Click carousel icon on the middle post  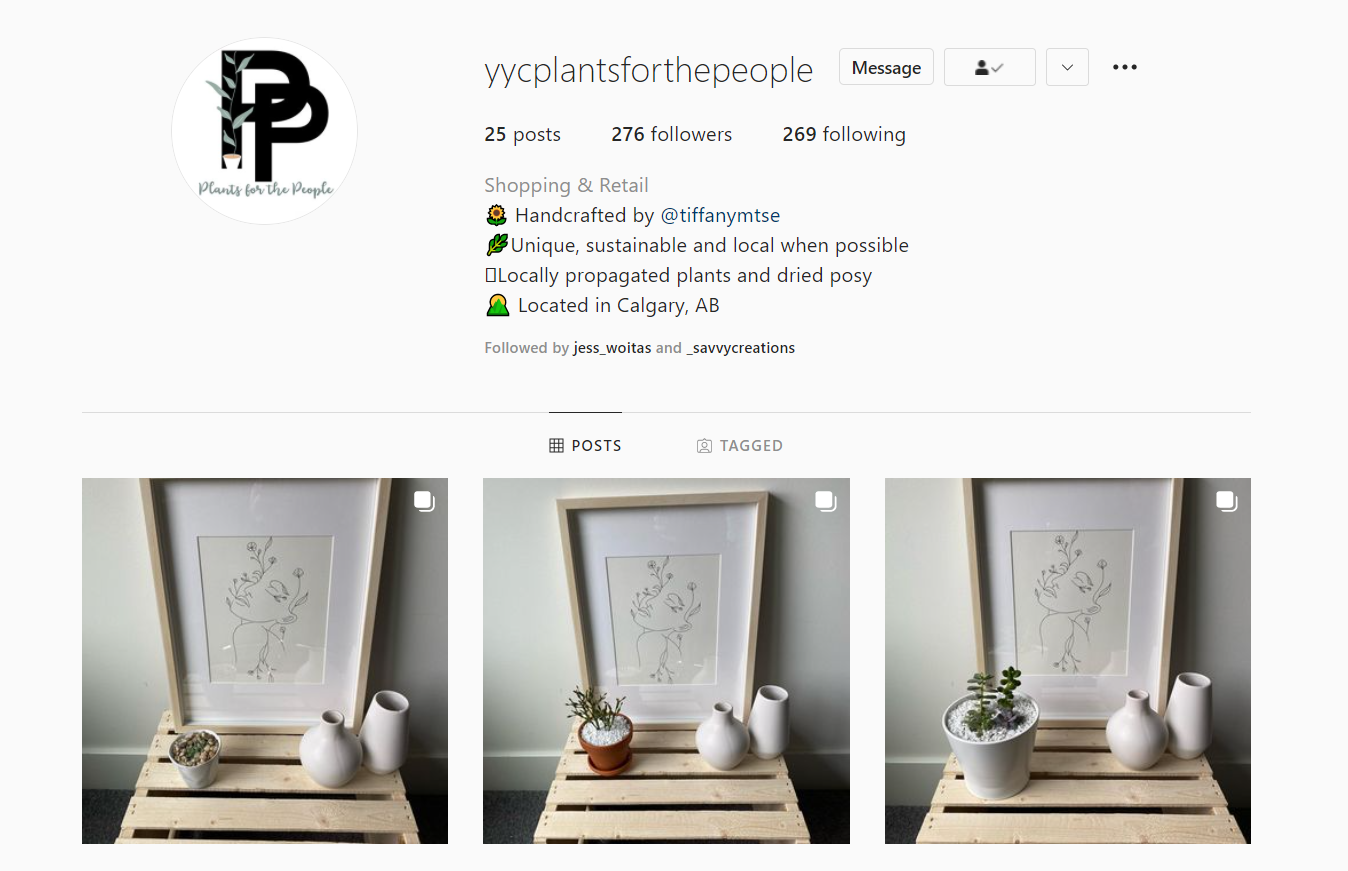pos(825,501)
